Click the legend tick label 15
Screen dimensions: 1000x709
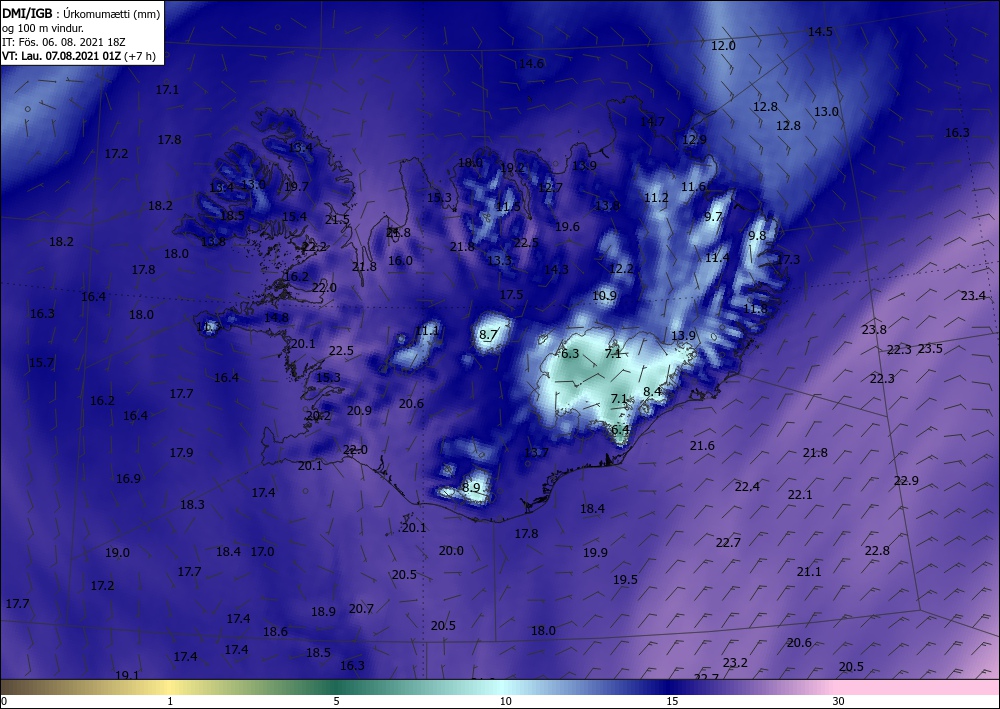(x=672, y=701)
